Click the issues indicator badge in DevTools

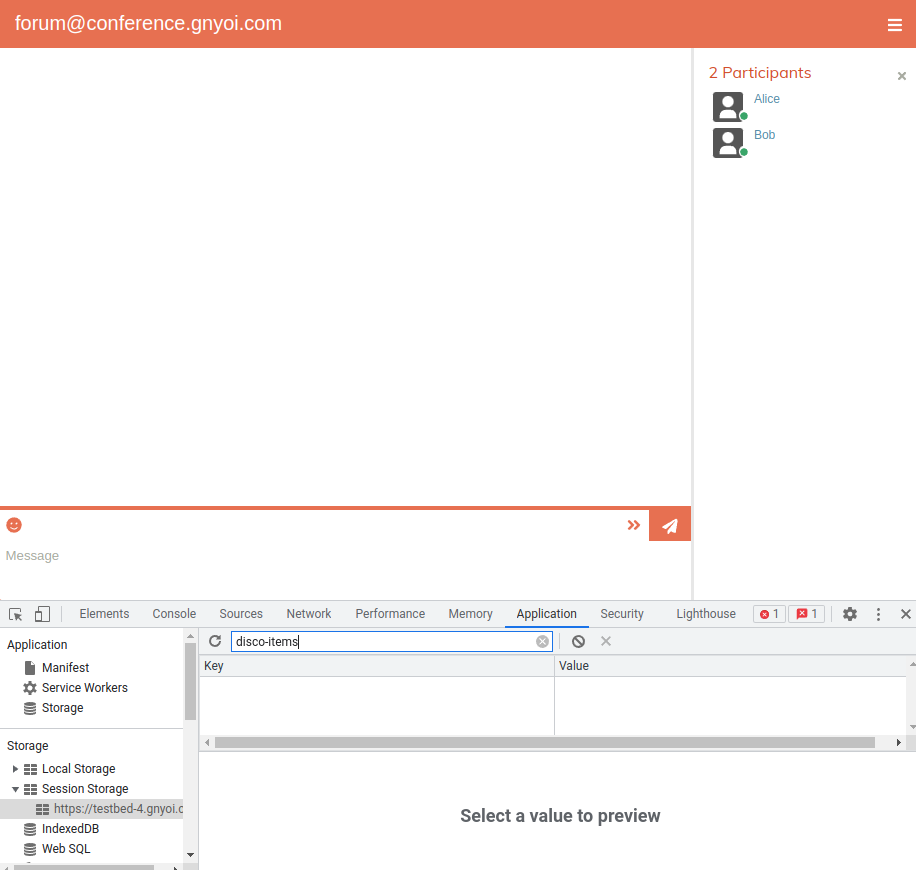(x=806, y=614)
